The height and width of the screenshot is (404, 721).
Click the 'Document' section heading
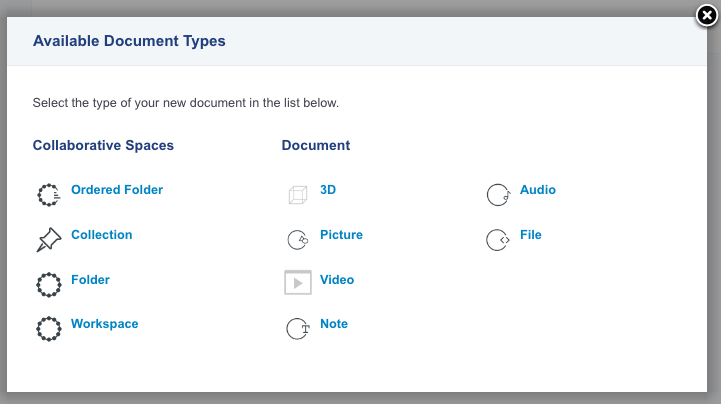coord(316,145)
